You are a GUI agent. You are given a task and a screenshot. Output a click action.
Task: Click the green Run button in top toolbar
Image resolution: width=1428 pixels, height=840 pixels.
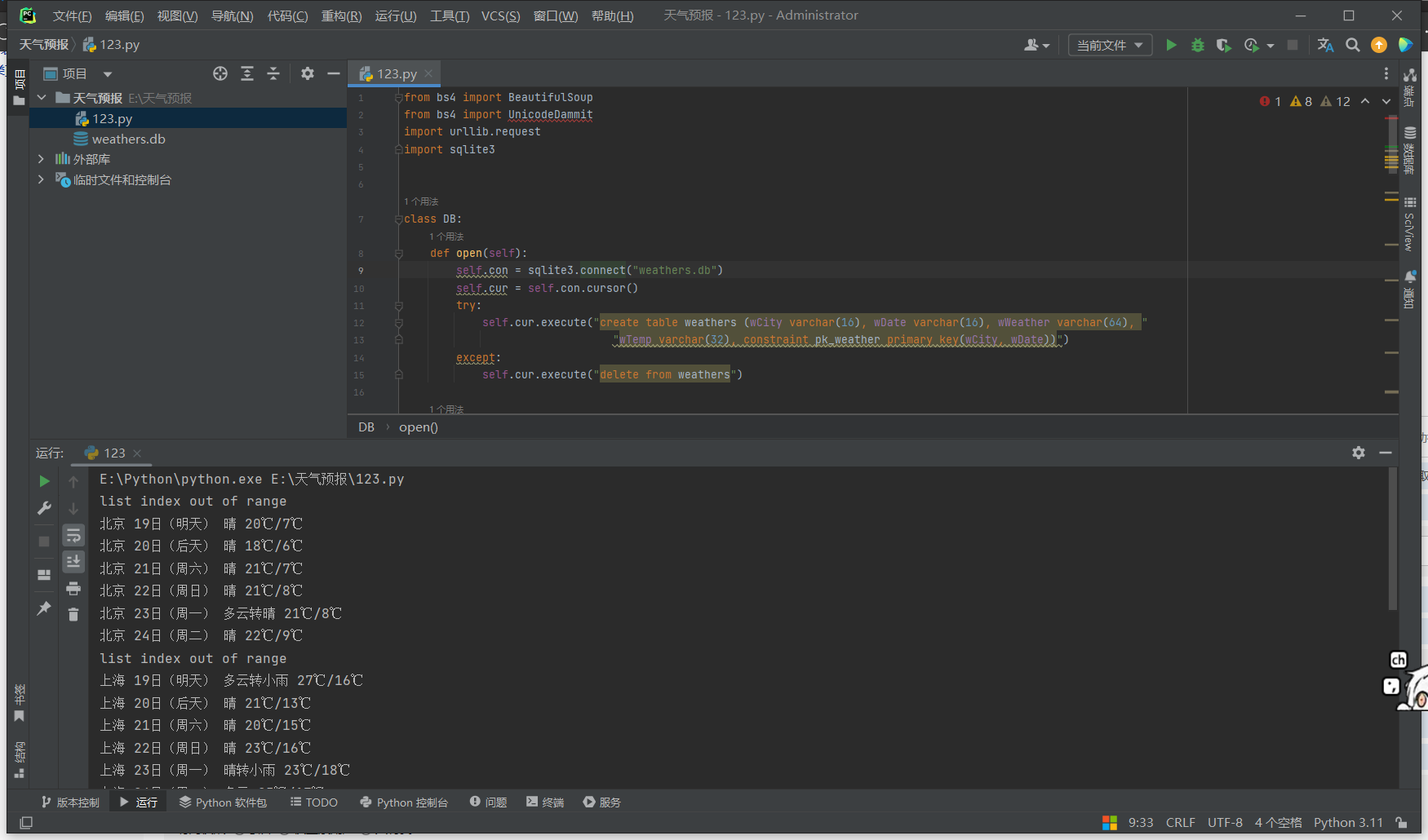point(1171,46)
